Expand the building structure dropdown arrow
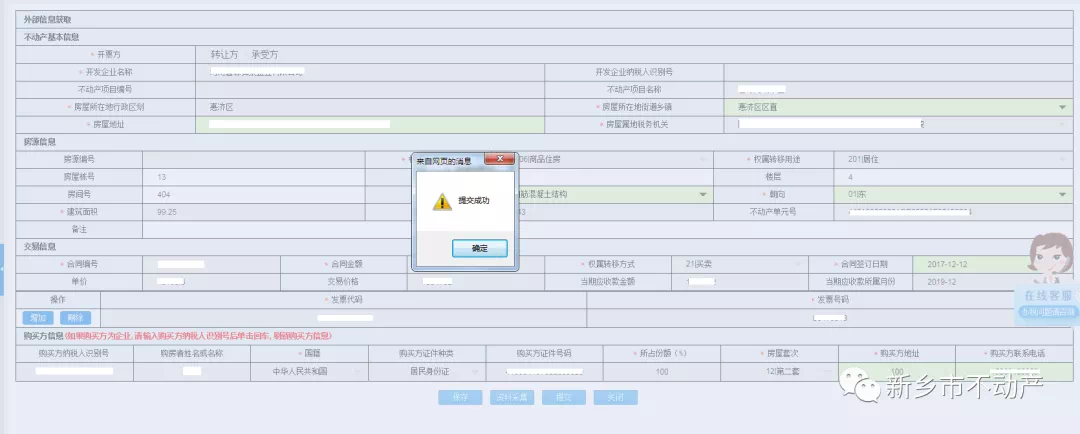This screenshot has width=1080, height=434. tap(703, 194)
